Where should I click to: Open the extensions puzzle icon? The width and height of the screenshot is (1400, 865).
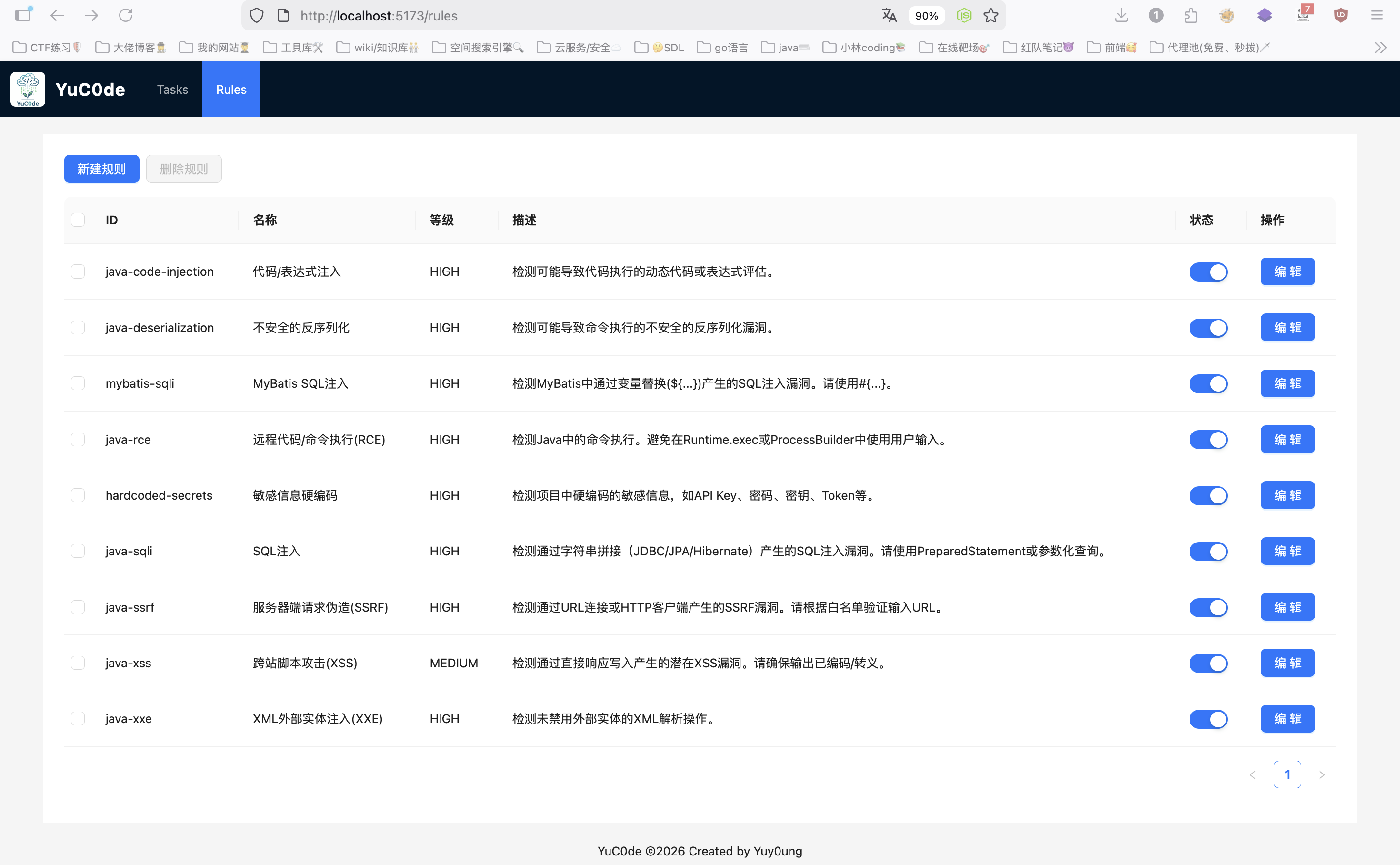1190,15
